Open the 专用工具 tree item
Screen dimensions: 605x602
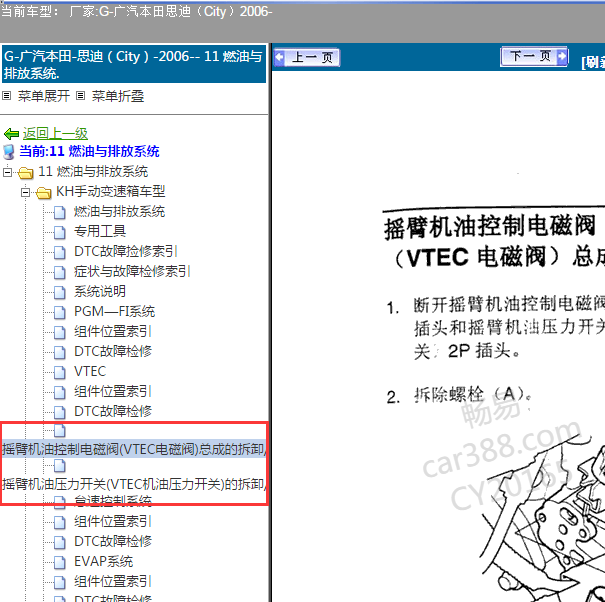click(100, 232)
